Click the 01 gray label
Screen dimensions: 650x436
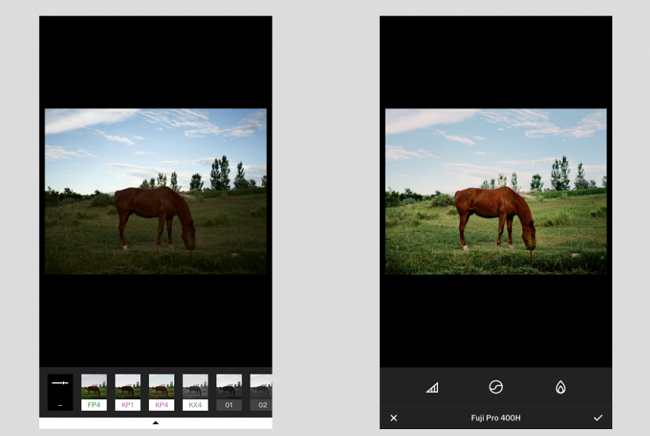[x=229, y=405]
